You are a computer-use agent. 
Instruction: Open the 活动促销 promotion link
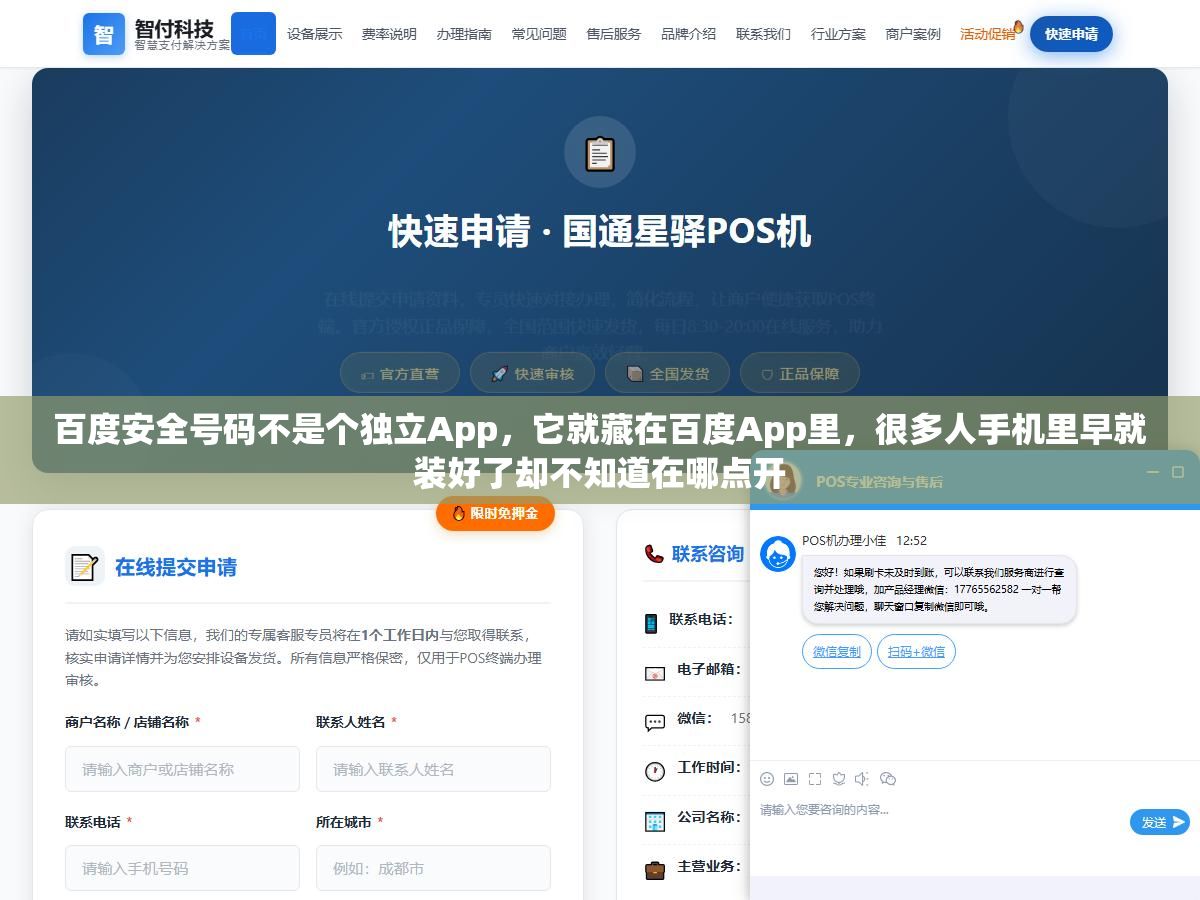(x=988, y=34)
